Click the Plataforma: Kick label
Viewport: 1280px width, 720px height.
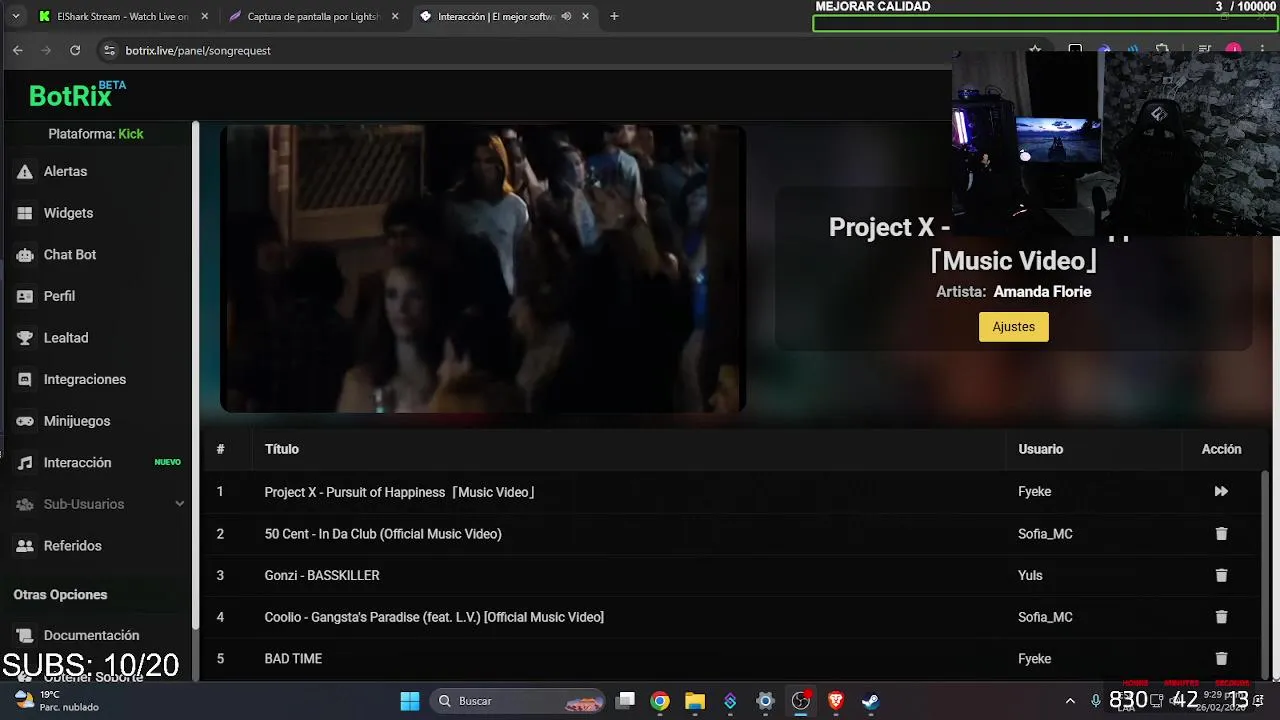(96, 134)
